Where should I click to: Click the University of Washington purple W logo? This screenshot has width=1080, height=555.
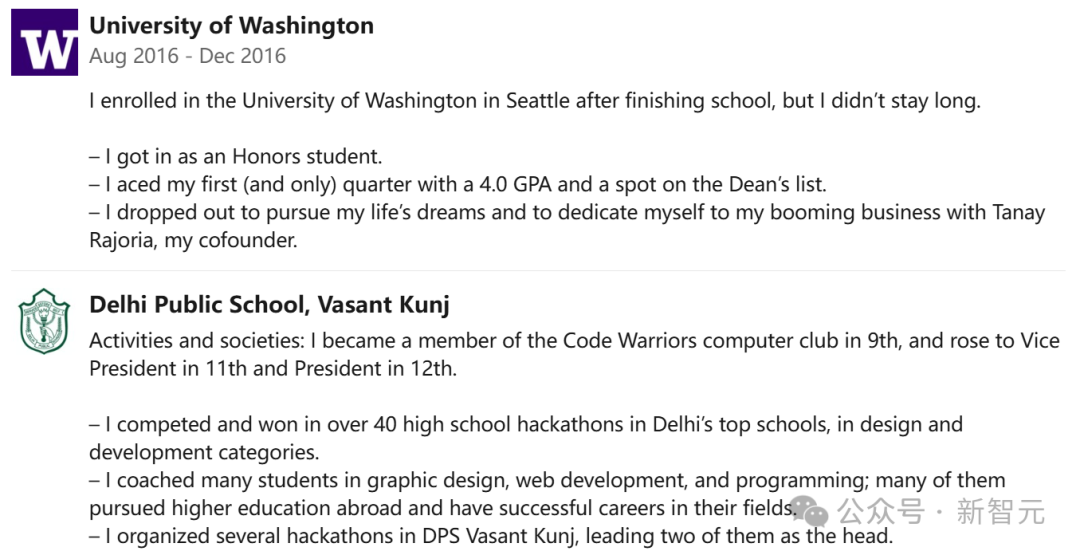click(45, 42)
